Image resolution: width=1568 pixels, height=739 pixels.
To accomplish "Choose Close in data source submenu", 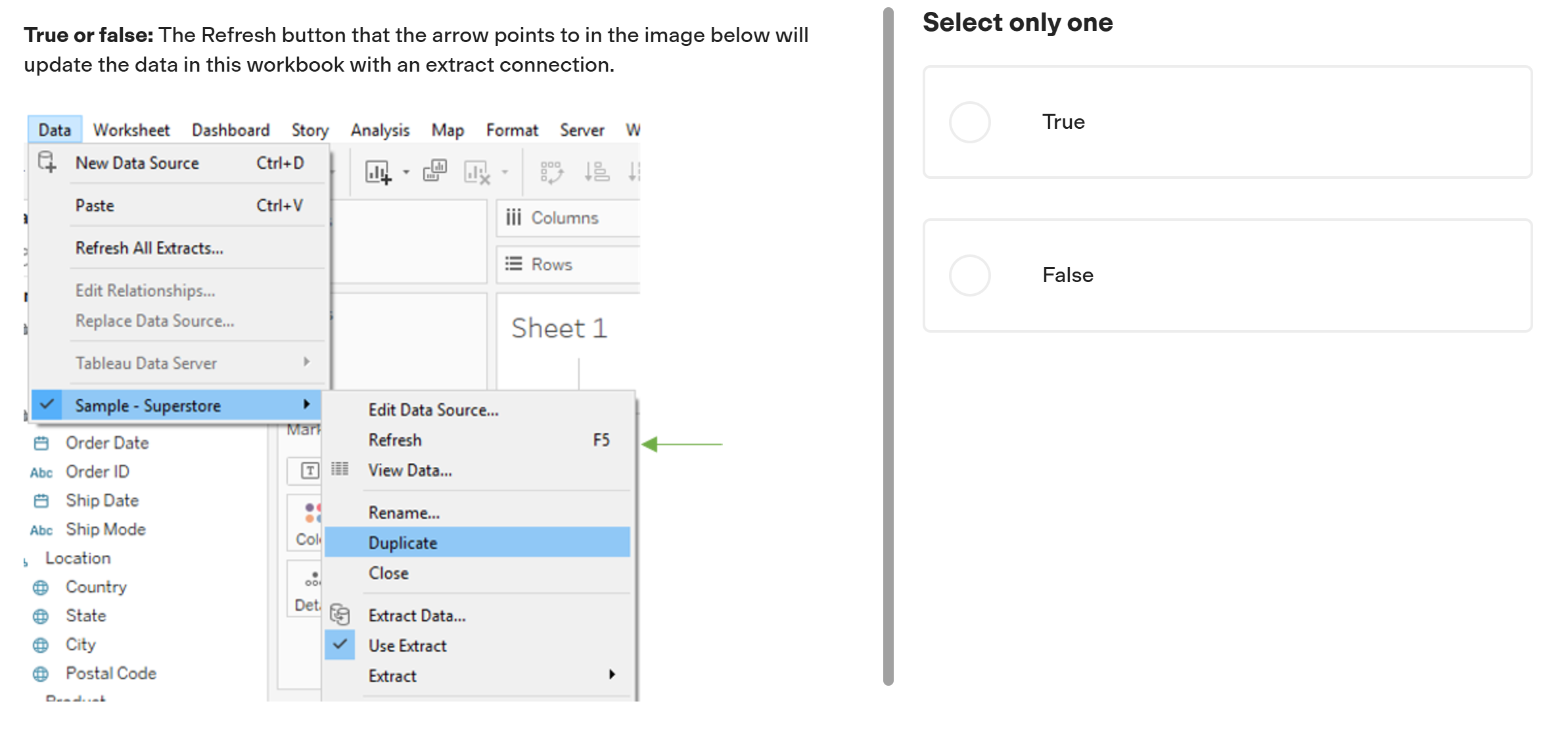I will pyautogui.click(x=478, y=573).
